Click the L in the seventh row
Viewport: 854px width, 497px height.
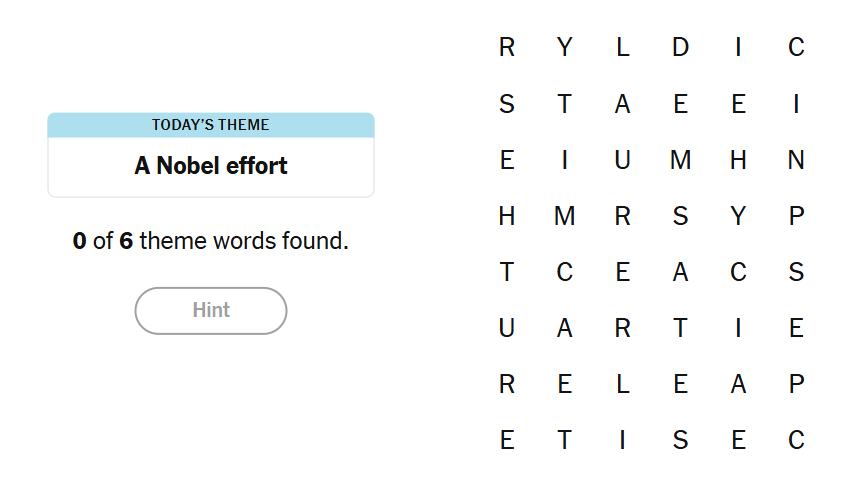point(623,384)
